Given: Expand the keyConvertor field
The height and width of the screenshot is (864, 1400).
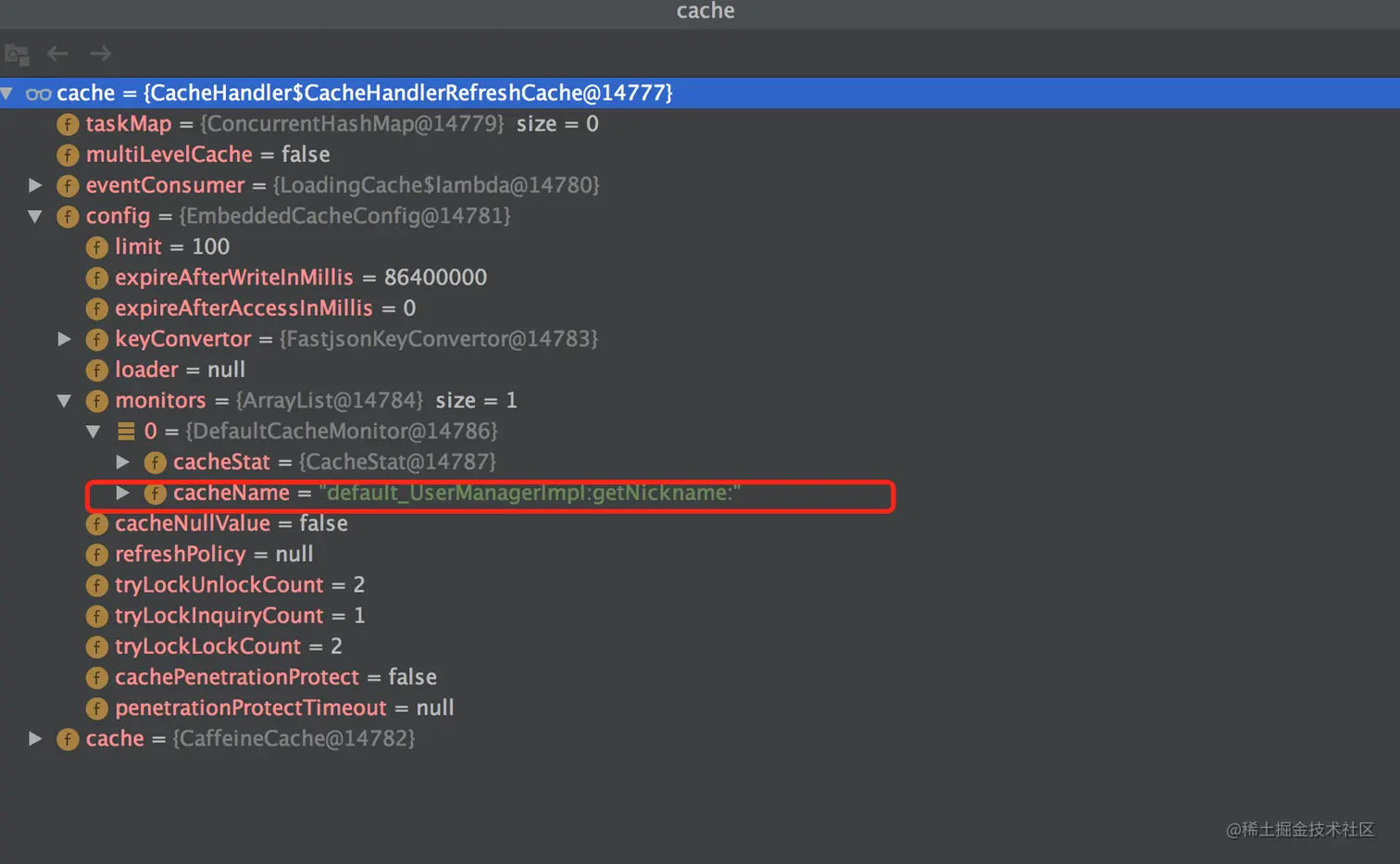Looking at the screenshot, I should click(64, 339).
